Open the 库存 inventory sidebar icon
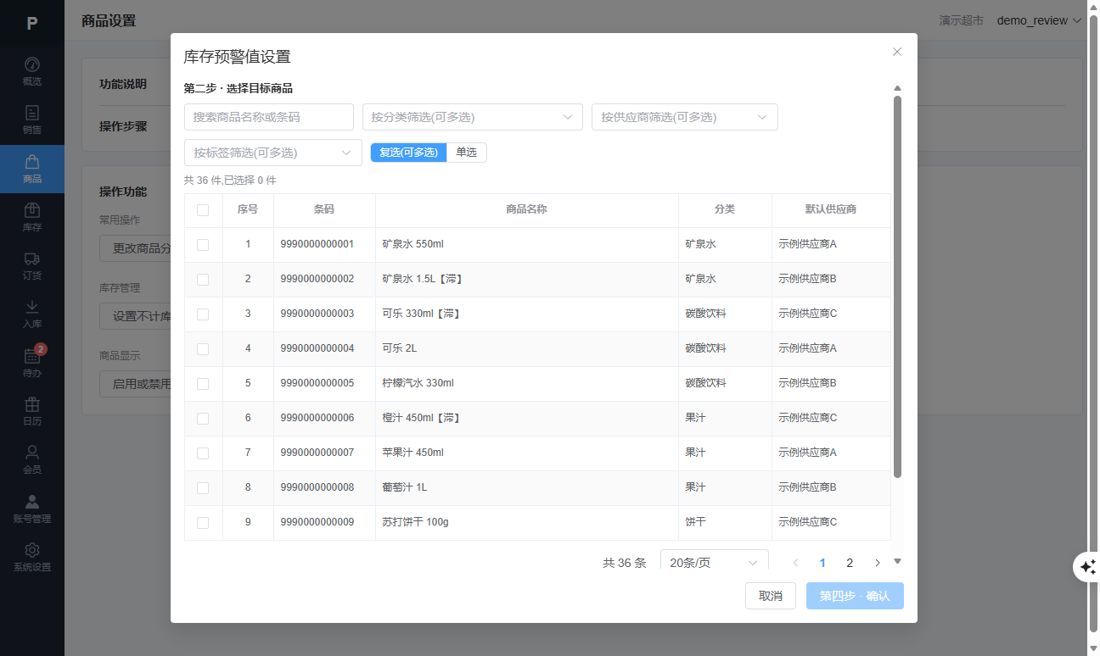1100x656 pixels. click(x=32, y=217)
